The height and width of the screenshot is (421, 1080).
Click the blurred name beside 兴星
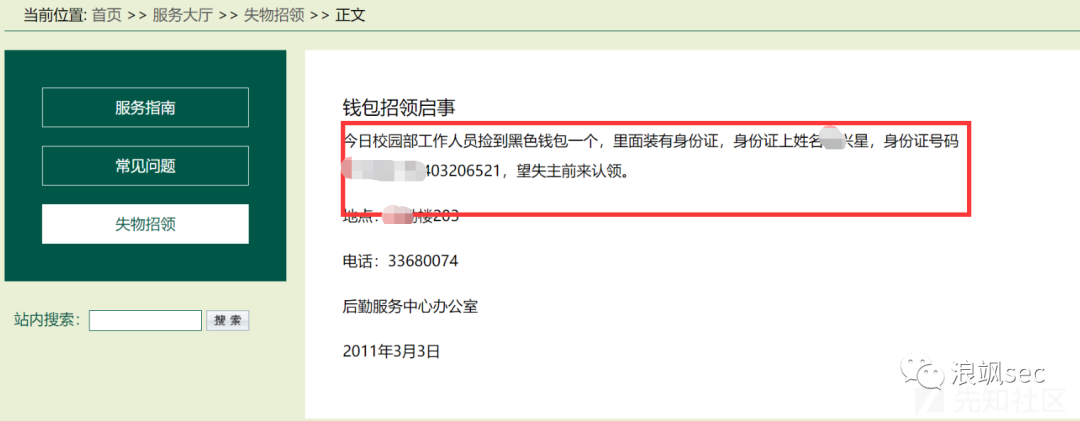pos(833,141)
